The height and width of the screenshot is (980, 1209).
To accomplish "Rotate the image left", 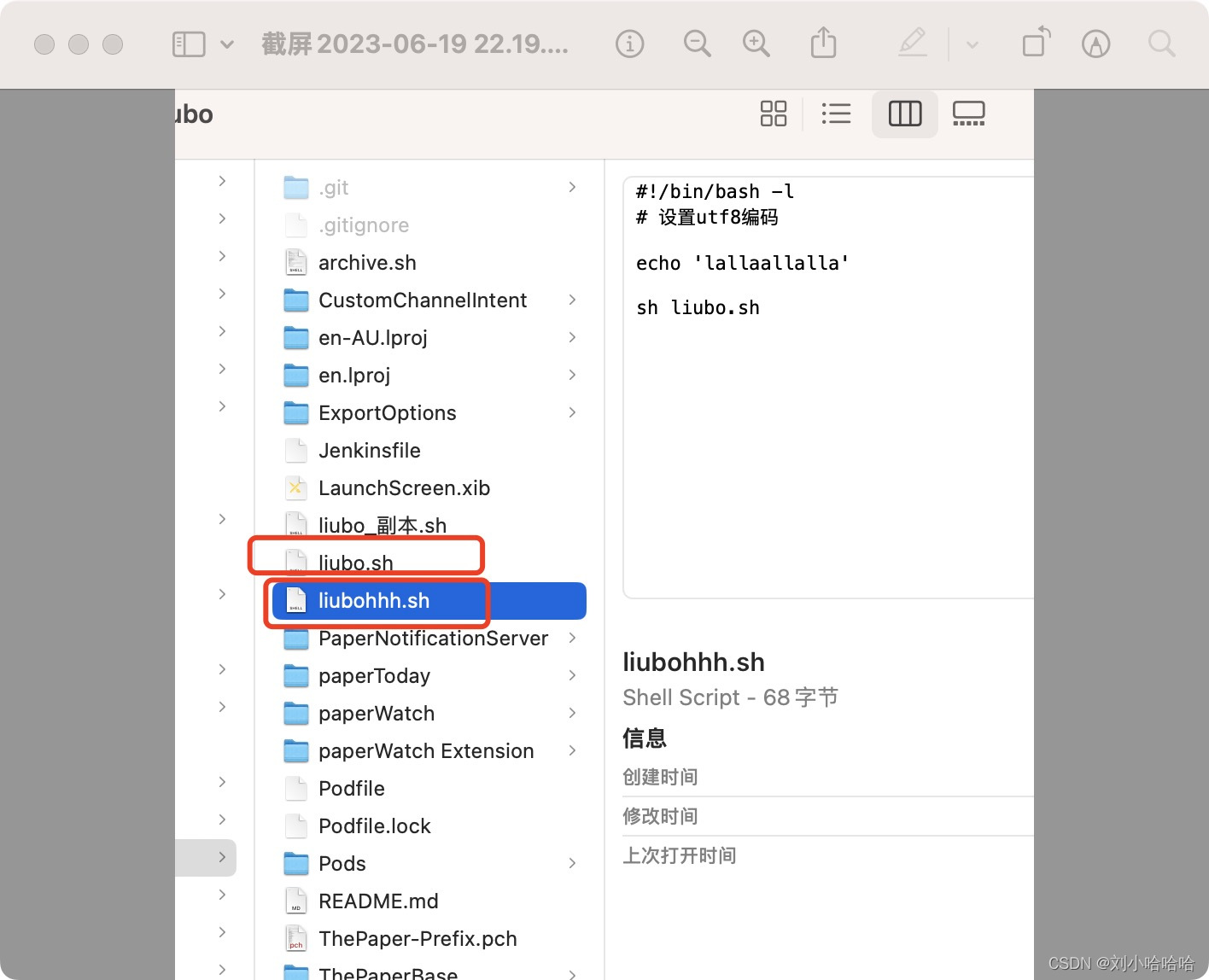I will click(1036, 43).
